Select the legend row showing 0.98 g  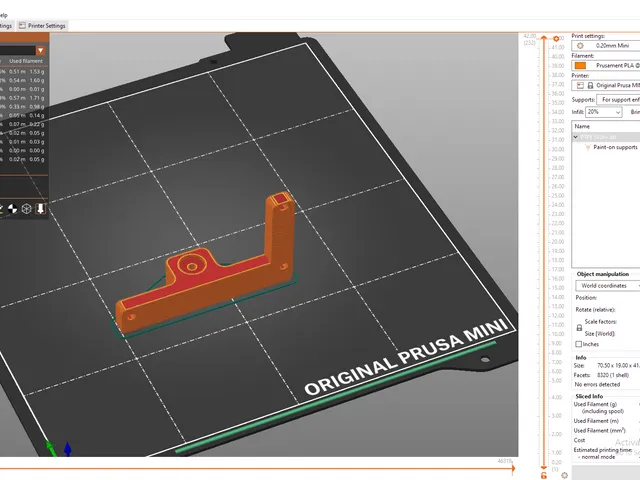click(22, 107)
